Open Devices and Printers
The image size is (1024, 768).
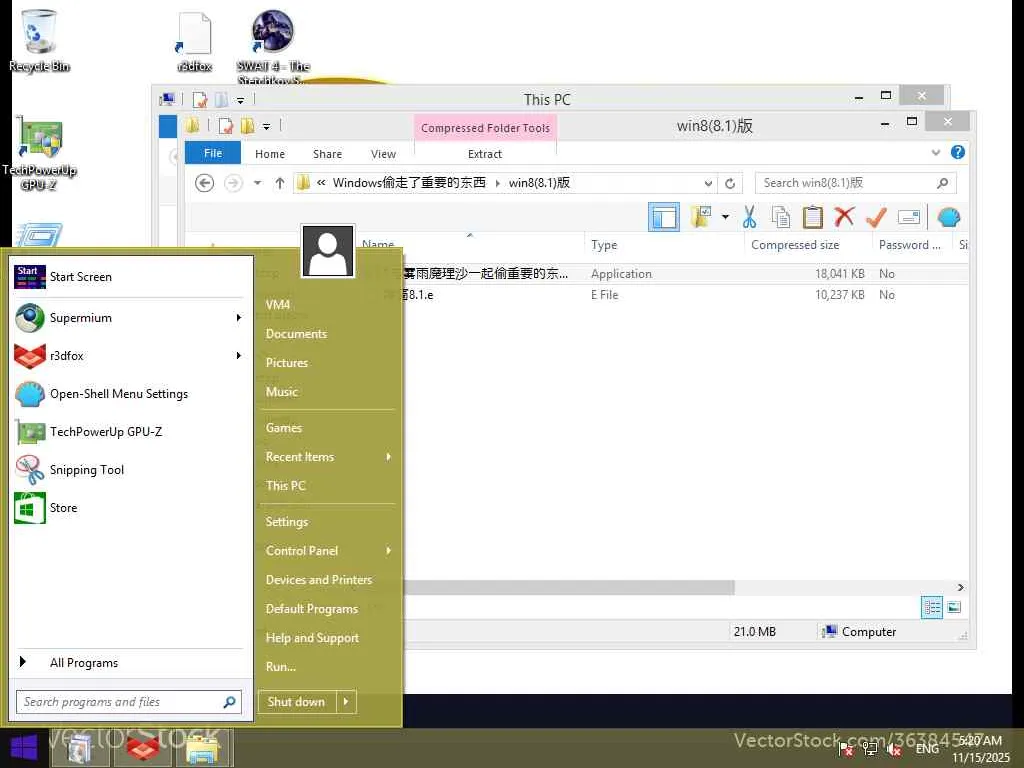tap(319, 580)
